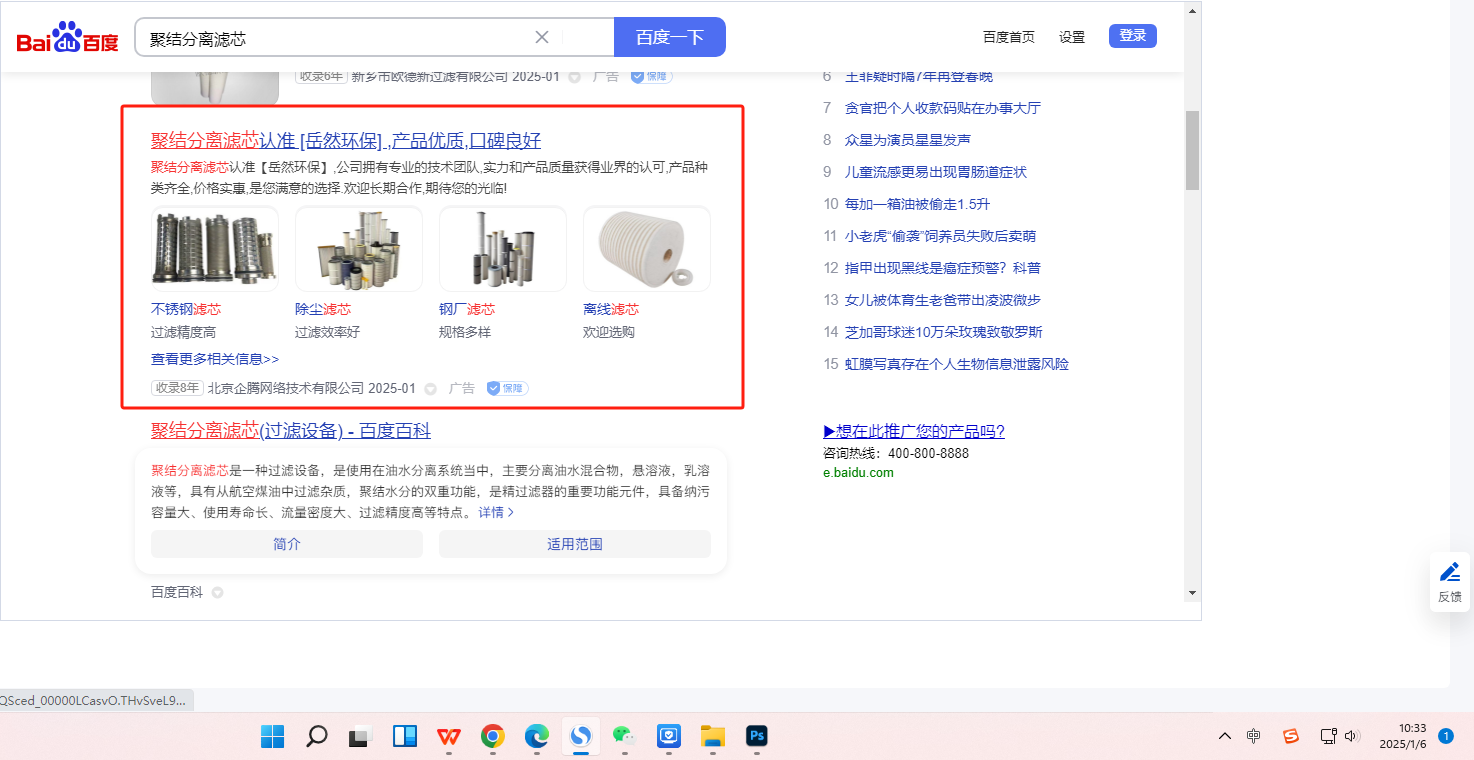The width and height of the screenshot is (1474, 760).
Task: Click the Baidu logo
Action: tap(67, 38)
